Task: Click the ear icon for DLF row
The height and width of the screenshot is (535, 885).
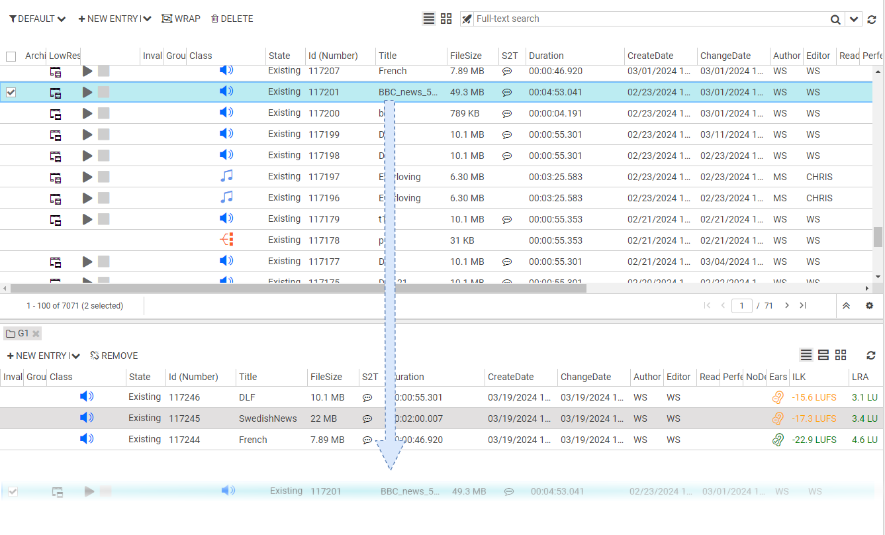Action: 777,397
